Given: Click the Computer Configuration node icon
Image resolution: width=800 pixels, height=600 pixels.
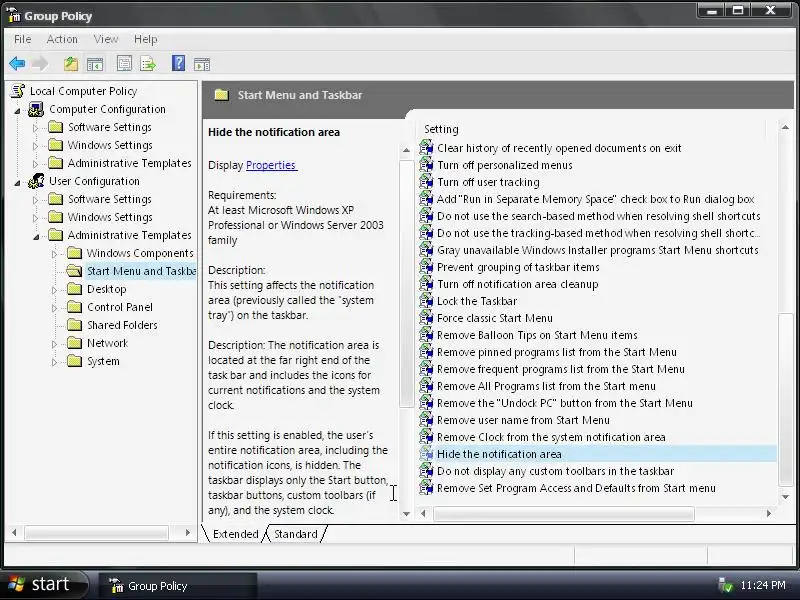Looking at the screenshot, I should (x=36, y=109).
